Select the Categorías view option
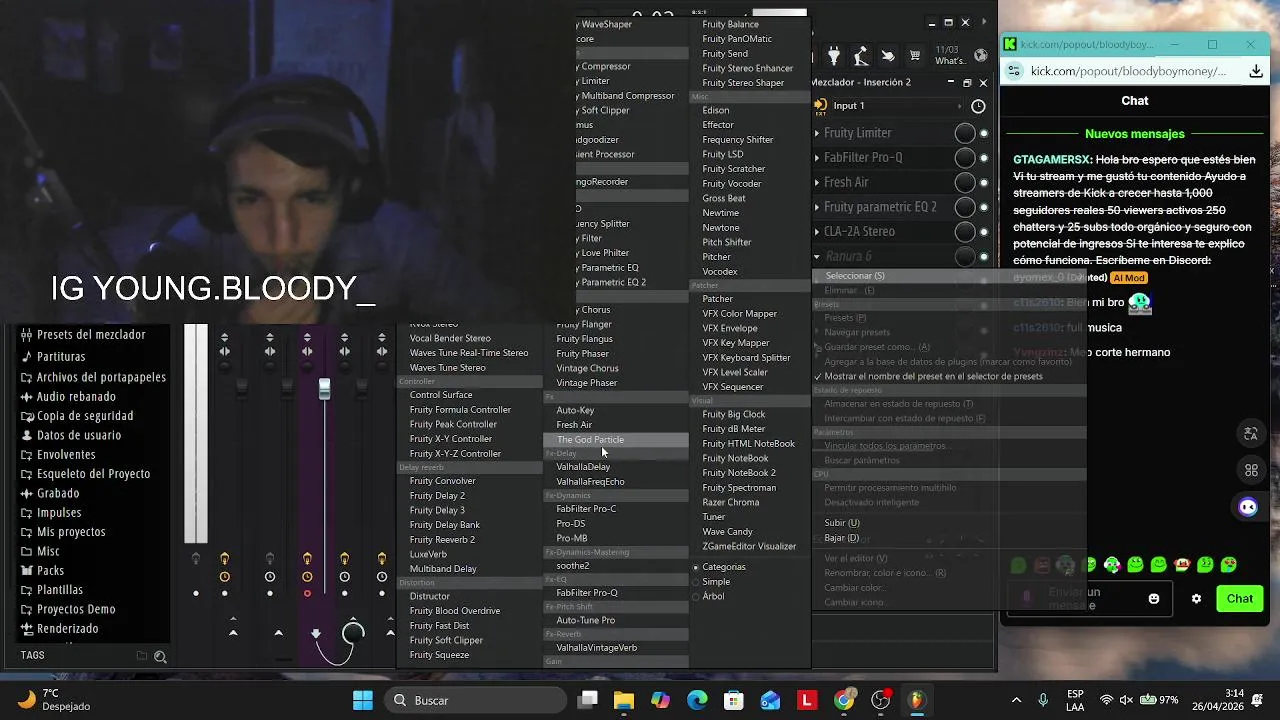 pyautogui.click(x=723, y=567)
